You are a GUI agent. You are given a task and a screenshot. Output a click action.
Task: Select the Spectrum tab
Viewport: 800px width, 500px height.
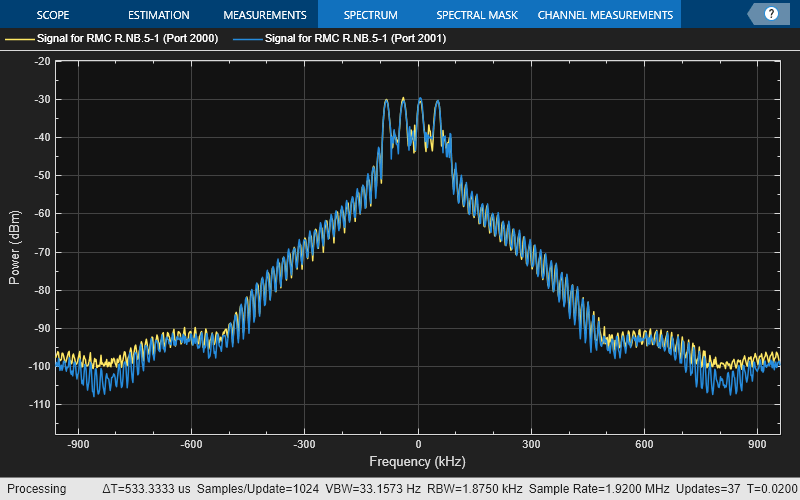pos(370,15)
